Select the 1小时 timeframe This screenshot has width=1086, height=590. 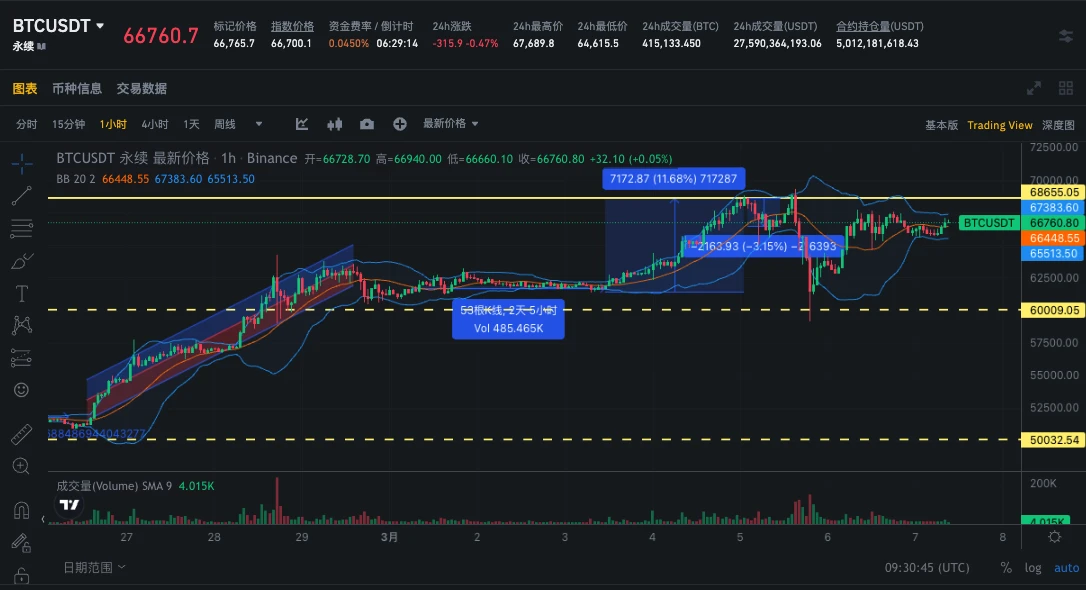113,124
